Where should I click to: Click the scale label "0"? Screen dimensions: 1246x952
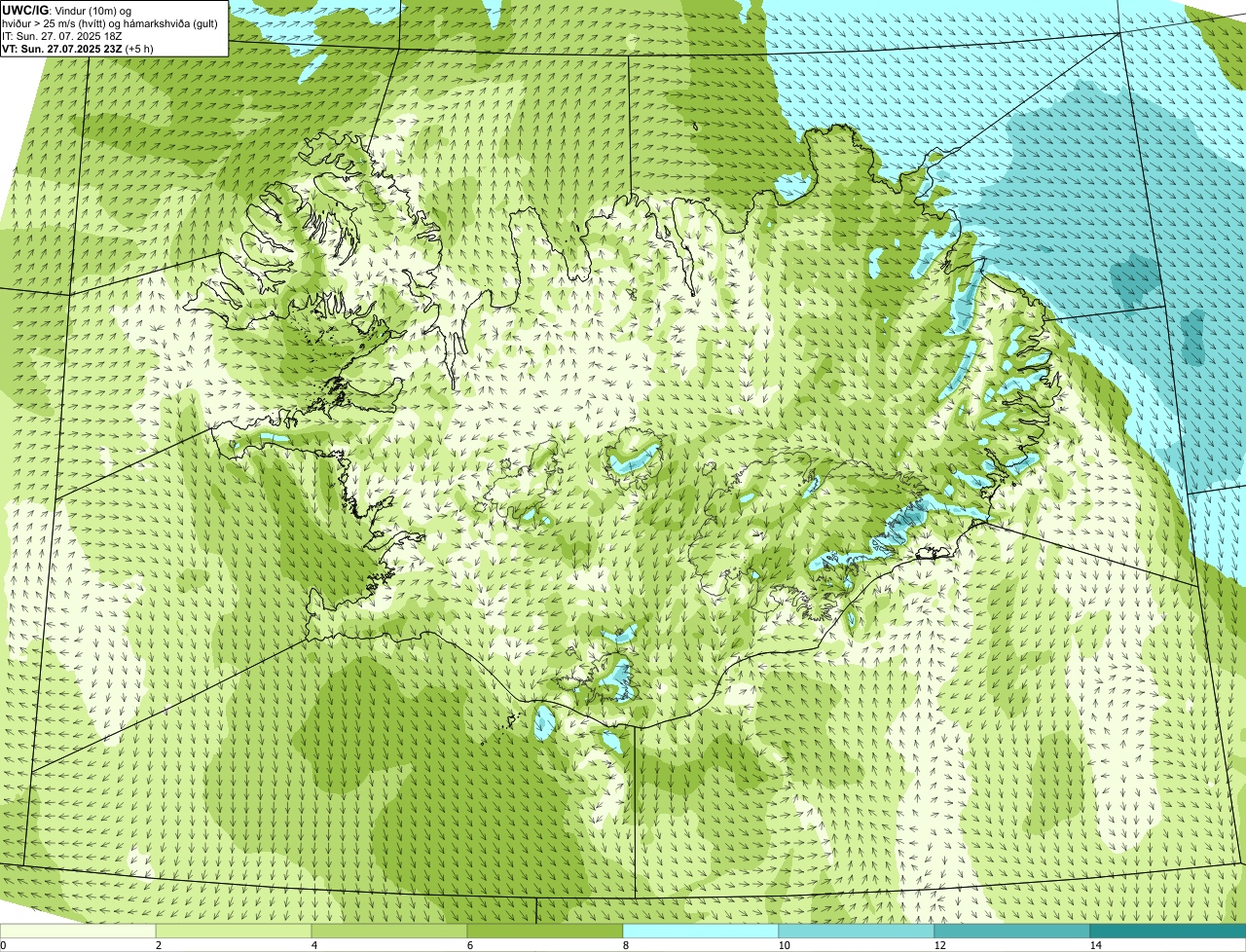click(x=4, y=945)
